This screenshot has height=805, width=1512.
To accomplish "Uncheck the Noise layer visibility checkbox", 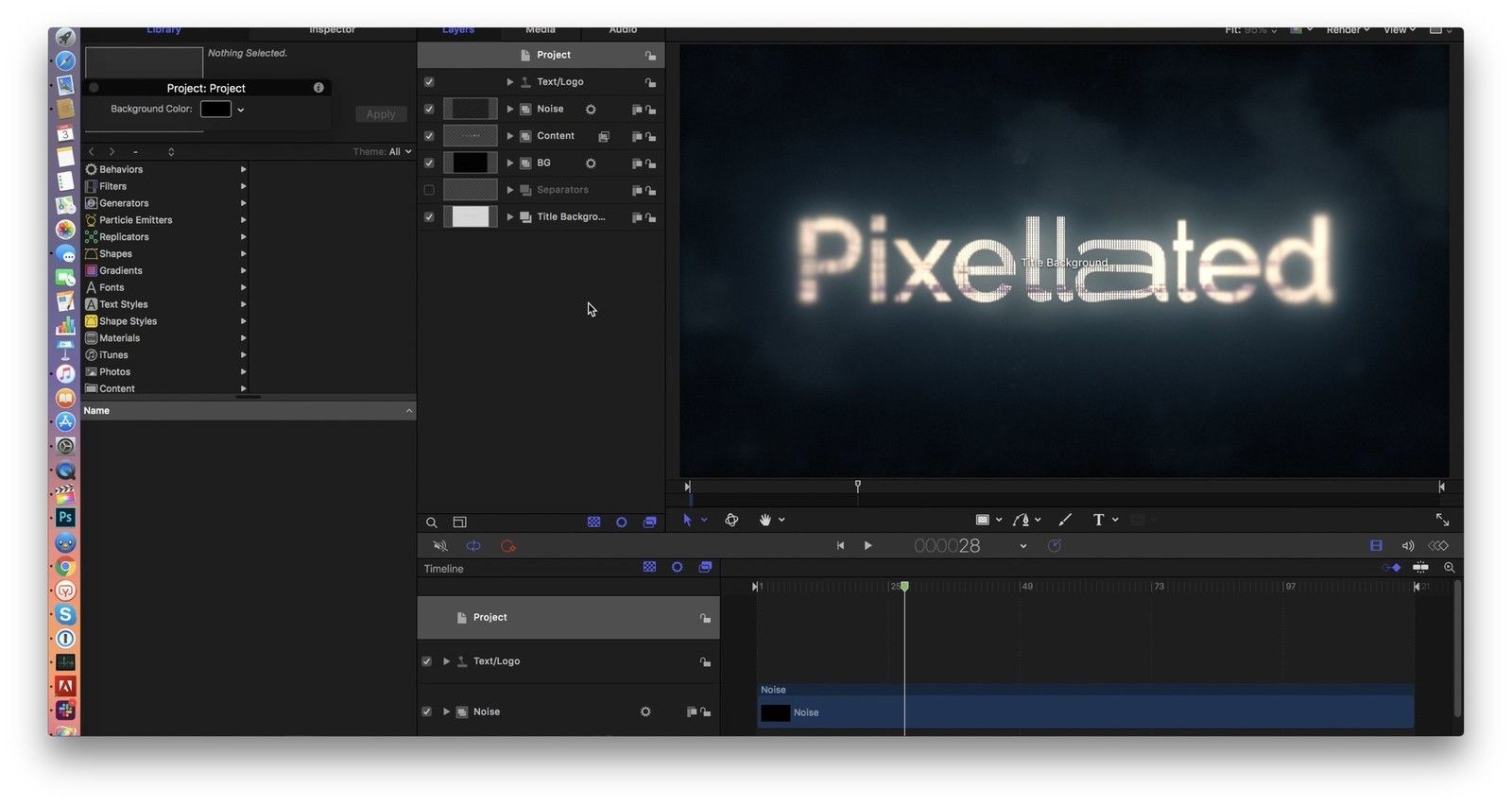I will tap(429, 110).
